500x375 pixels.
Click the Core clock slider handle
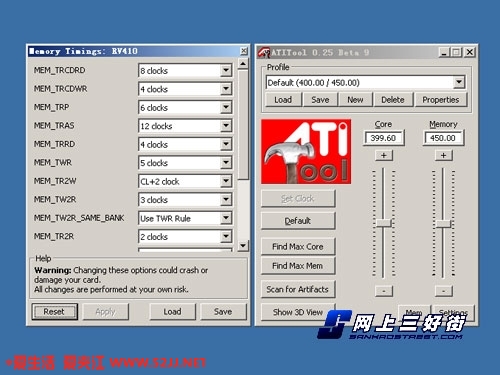(x=384, y=223)
